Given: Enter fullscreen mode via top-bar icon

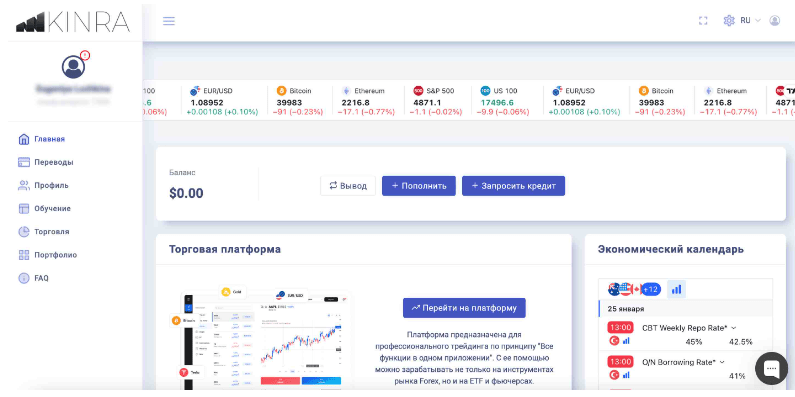Looking at the screenshot, I should tap(703, 21).
